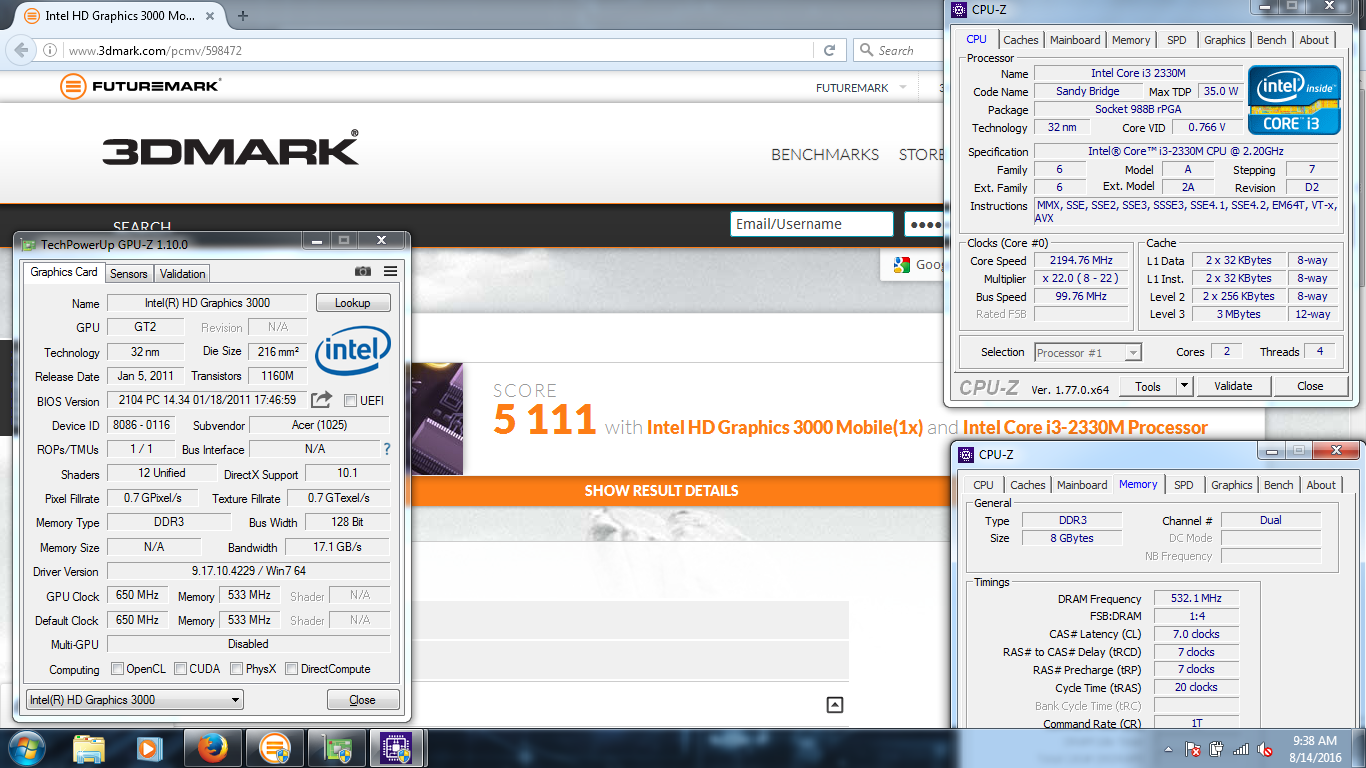Click the Bus Interface question mark icon

pyautogui.click(x=387, y=449)
